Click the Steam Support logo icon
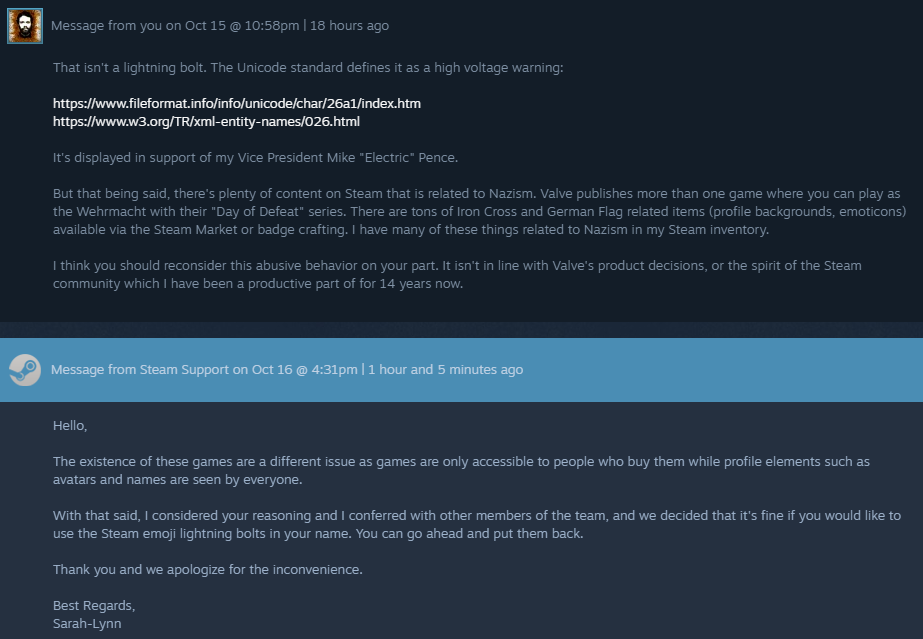923x639 pixels. pyautogui.click(x=25, y=370)
